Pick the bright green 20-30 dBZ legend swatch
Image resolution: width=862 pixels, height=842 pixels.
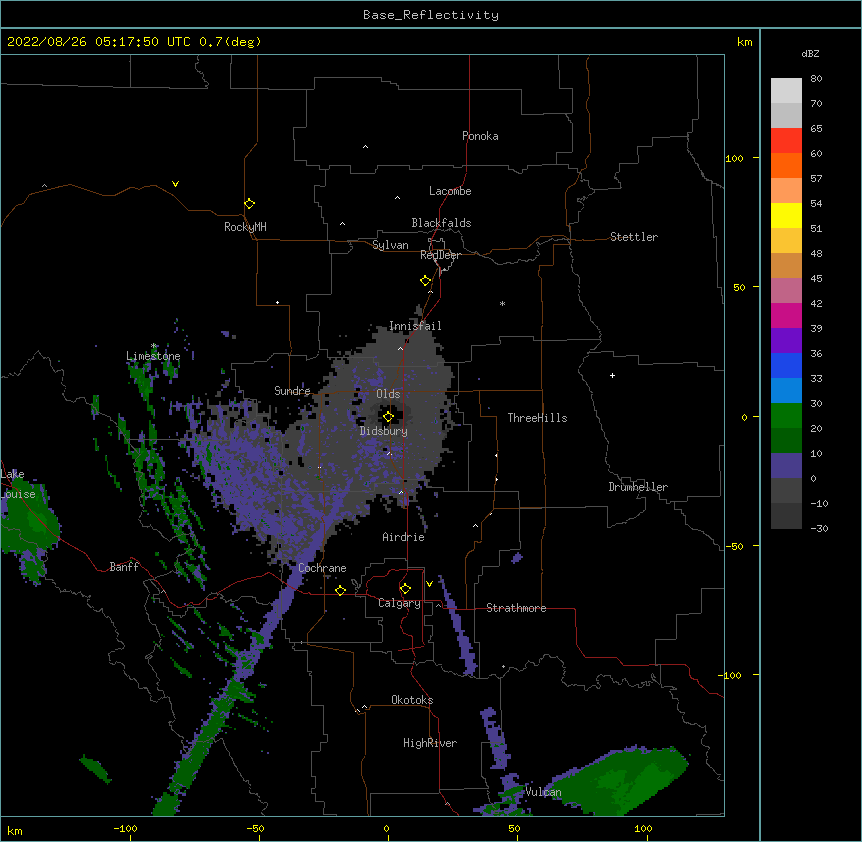tap(786, 416)
